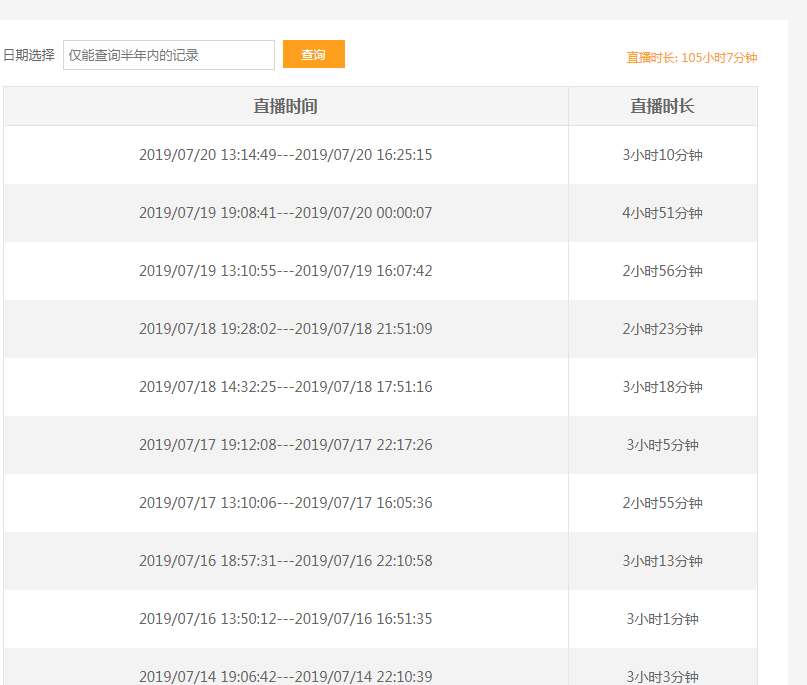Select row 2019/07/18 14:32:25---2019/07/18 17:51:16
The height and width of the screenshot is (685, 807).
pos(380,387)
